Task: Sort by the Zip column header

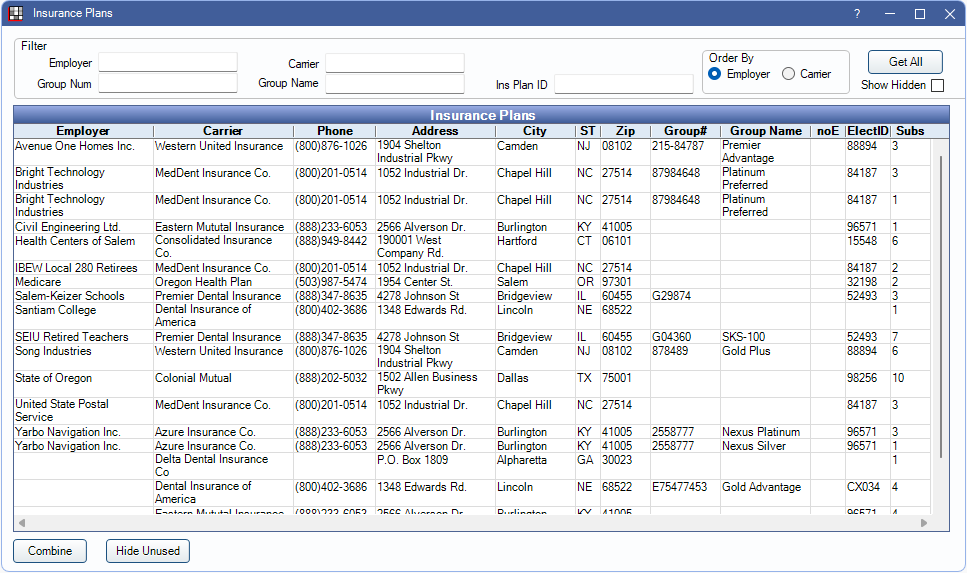Action: click(625, 131)
